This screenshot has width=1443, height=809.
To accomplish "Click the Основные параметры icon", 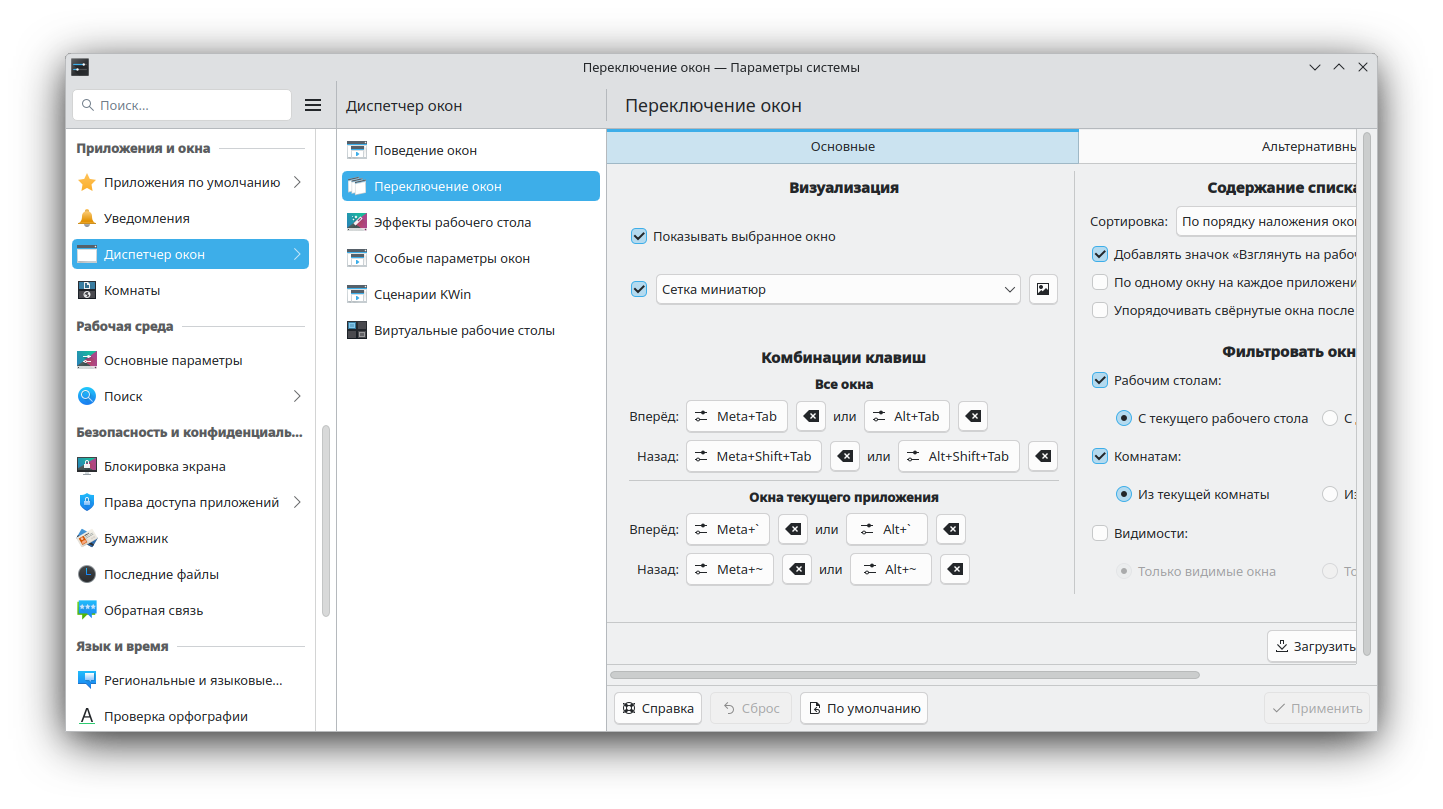I will (87, 360).
